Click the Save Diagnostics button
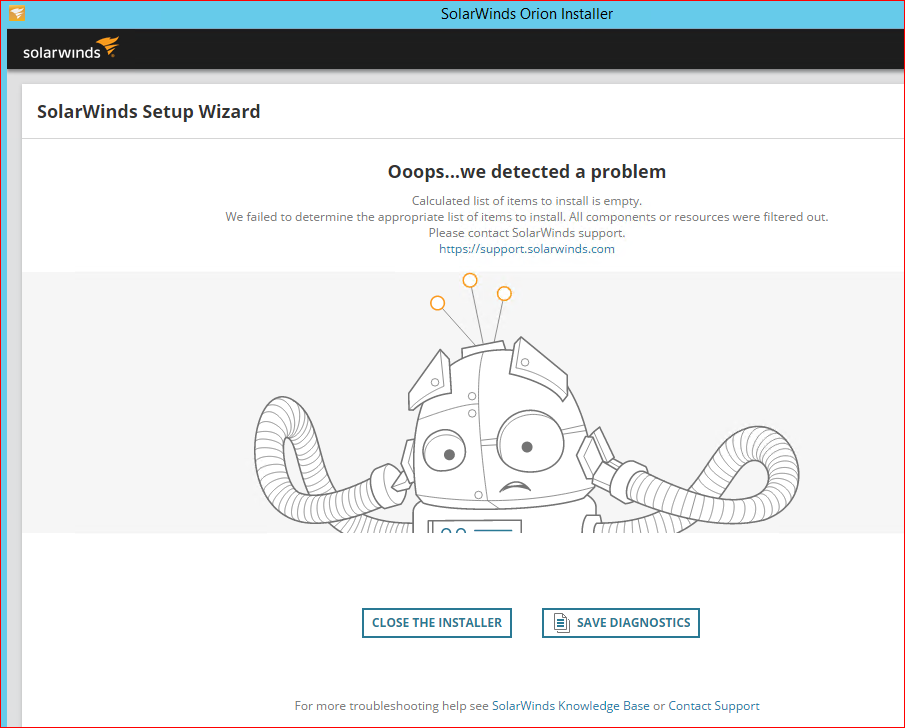 tap(621, 623)
